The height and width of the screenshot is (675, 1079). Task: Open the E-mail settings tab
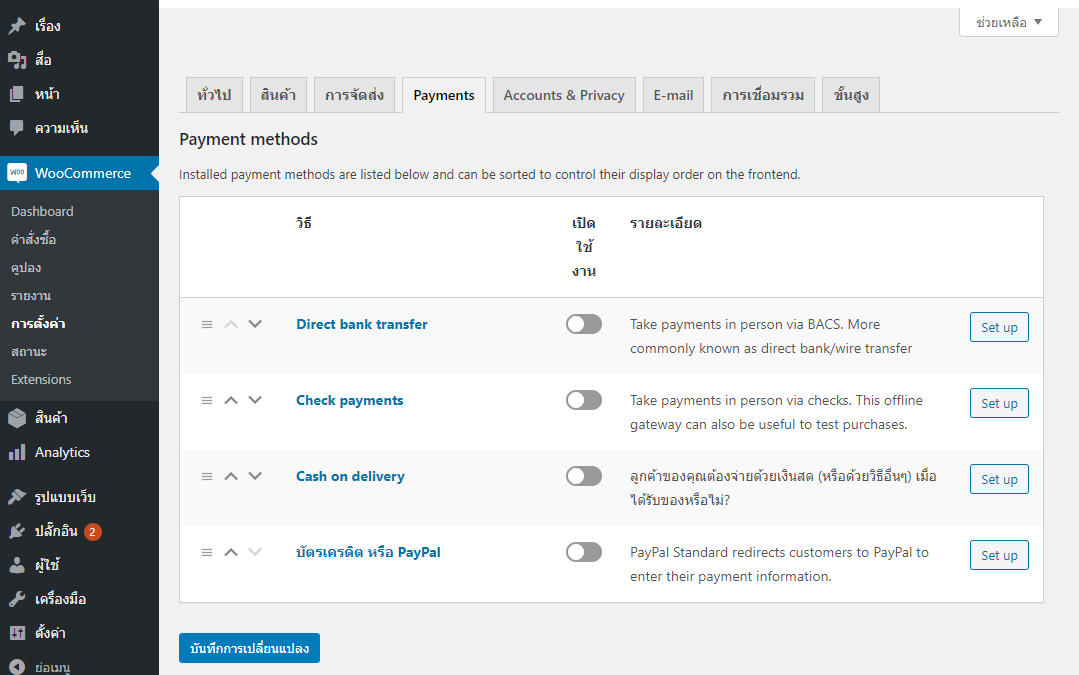click(x=674, y=95)
